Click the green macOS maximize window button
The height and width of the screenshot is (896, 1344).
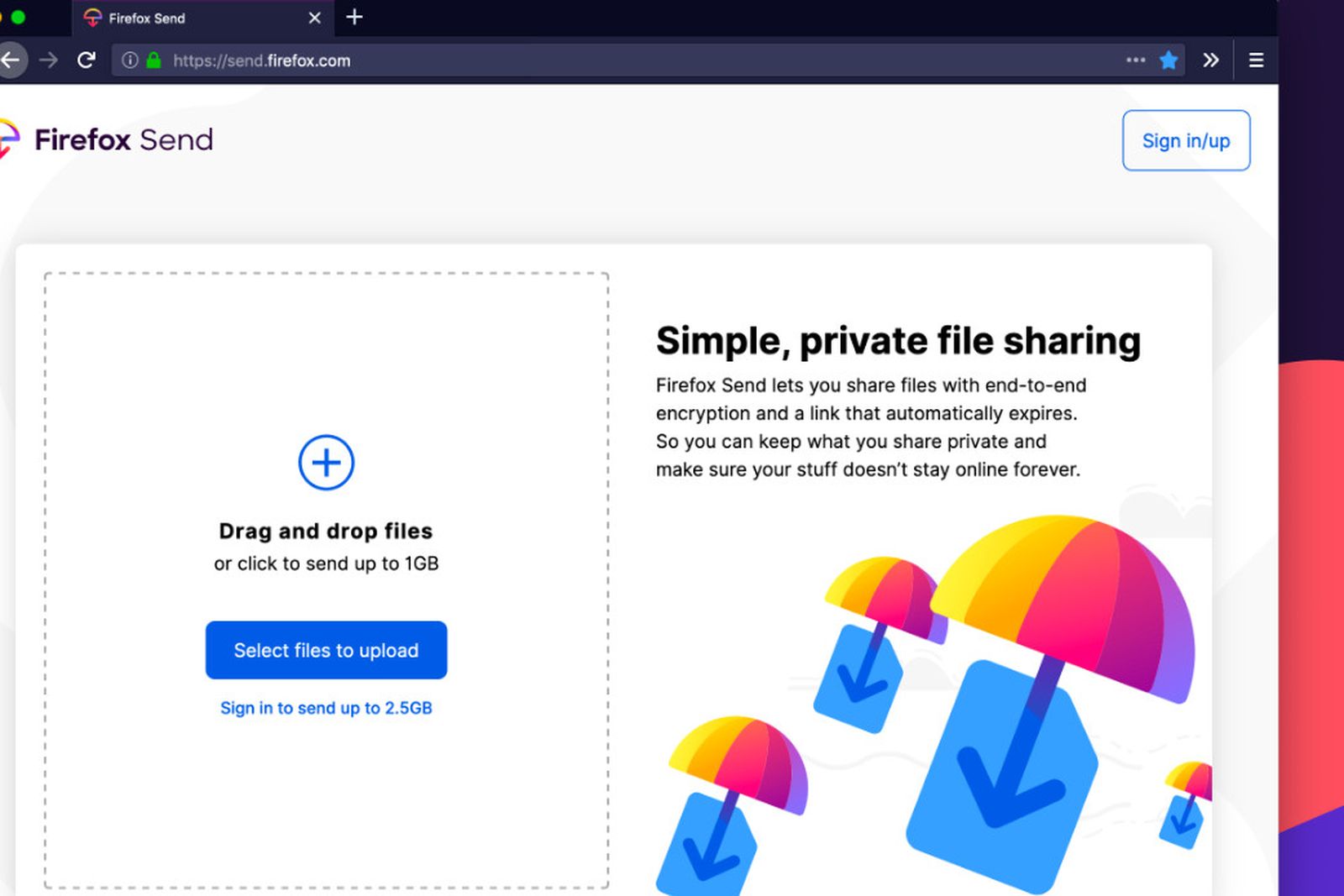tap(18, 17)
